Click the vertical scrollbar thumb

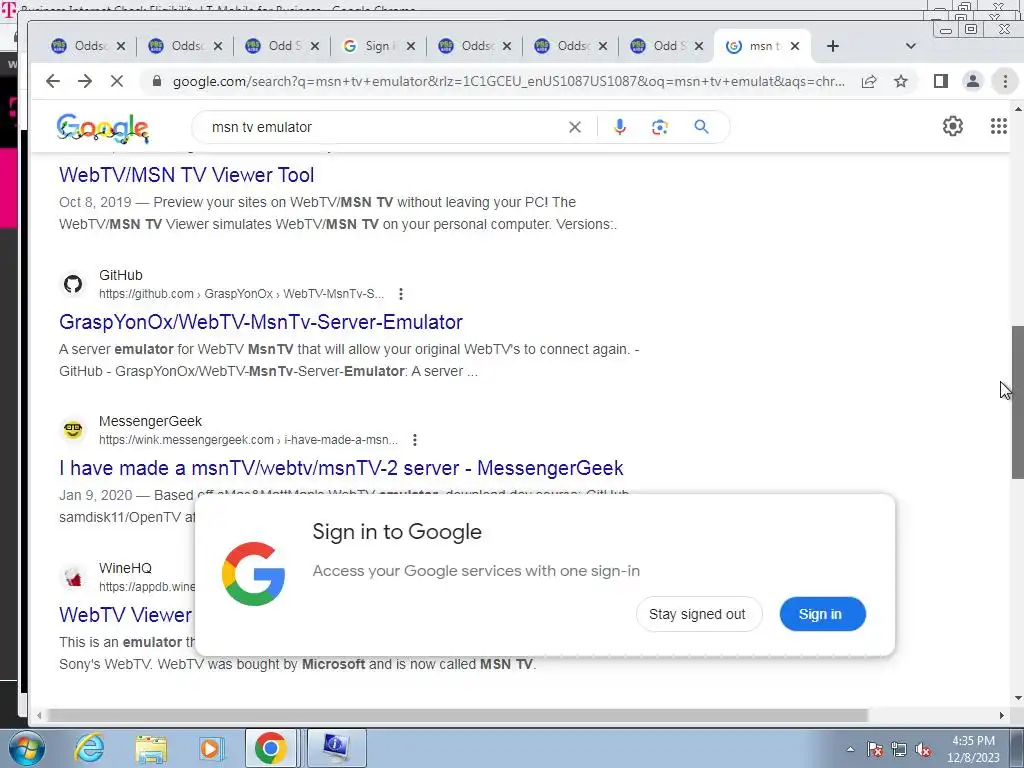point(1017,402)
